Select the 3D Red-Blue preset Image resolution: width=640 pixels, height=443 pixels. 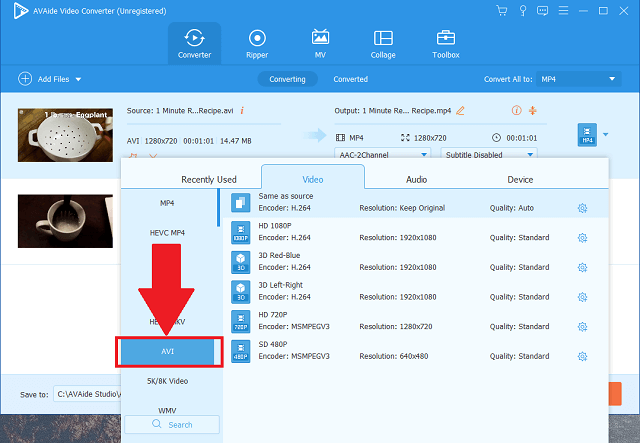(x=416, y=262)
